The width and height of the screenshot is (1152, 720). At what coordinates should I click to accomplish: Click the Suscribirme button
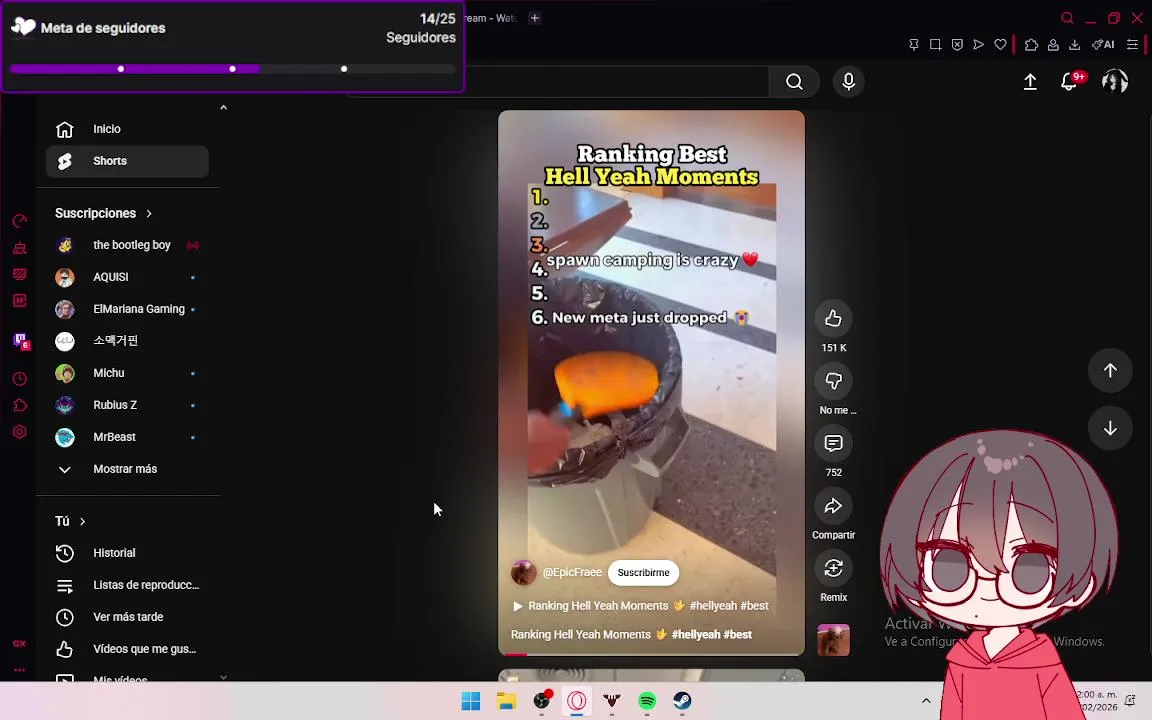point(643,572)
